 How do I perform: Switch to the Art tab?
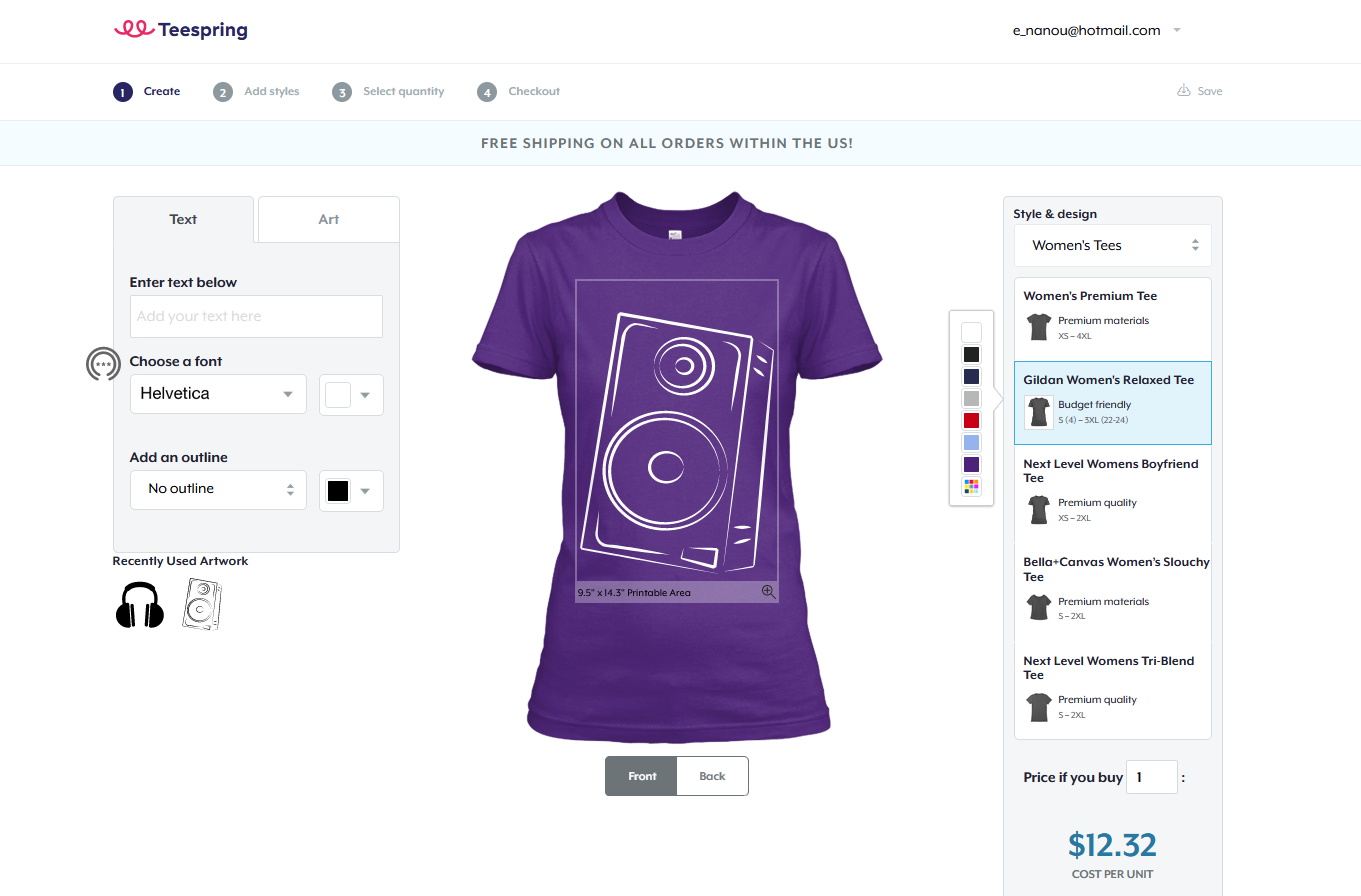[x=329, y=219]
